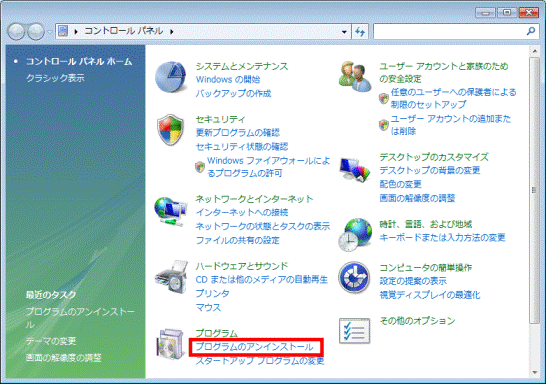The image size is (546, 384).
Task: Click ネットワークの状態とタスクの表示 link
Action: tap(263, 226)
